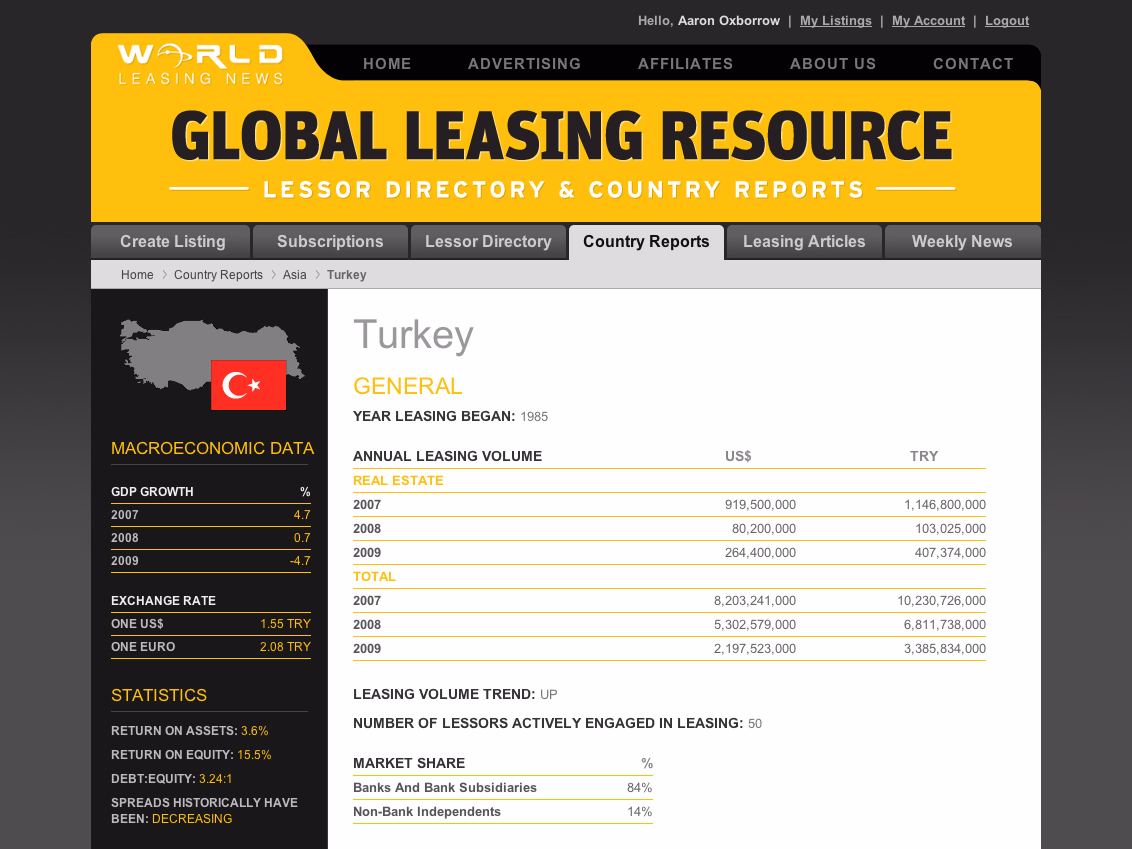Switch to the Subscriptions tab

(330, 242)
